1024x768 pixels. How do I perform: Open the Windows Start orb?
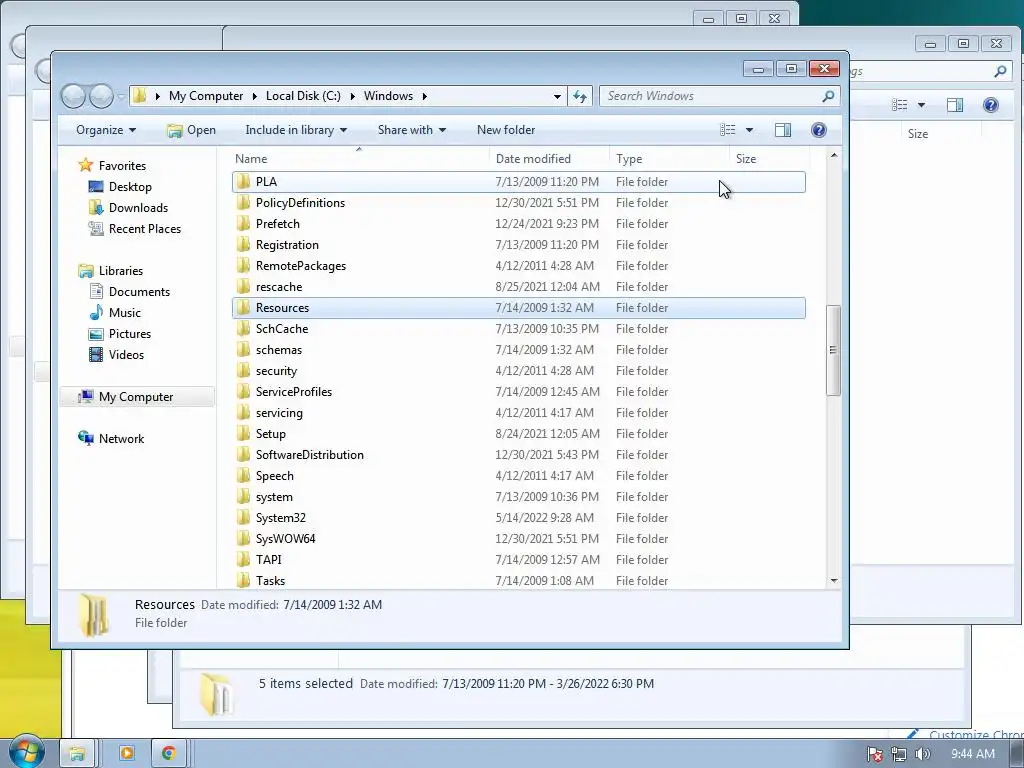(x=25, y=752)
